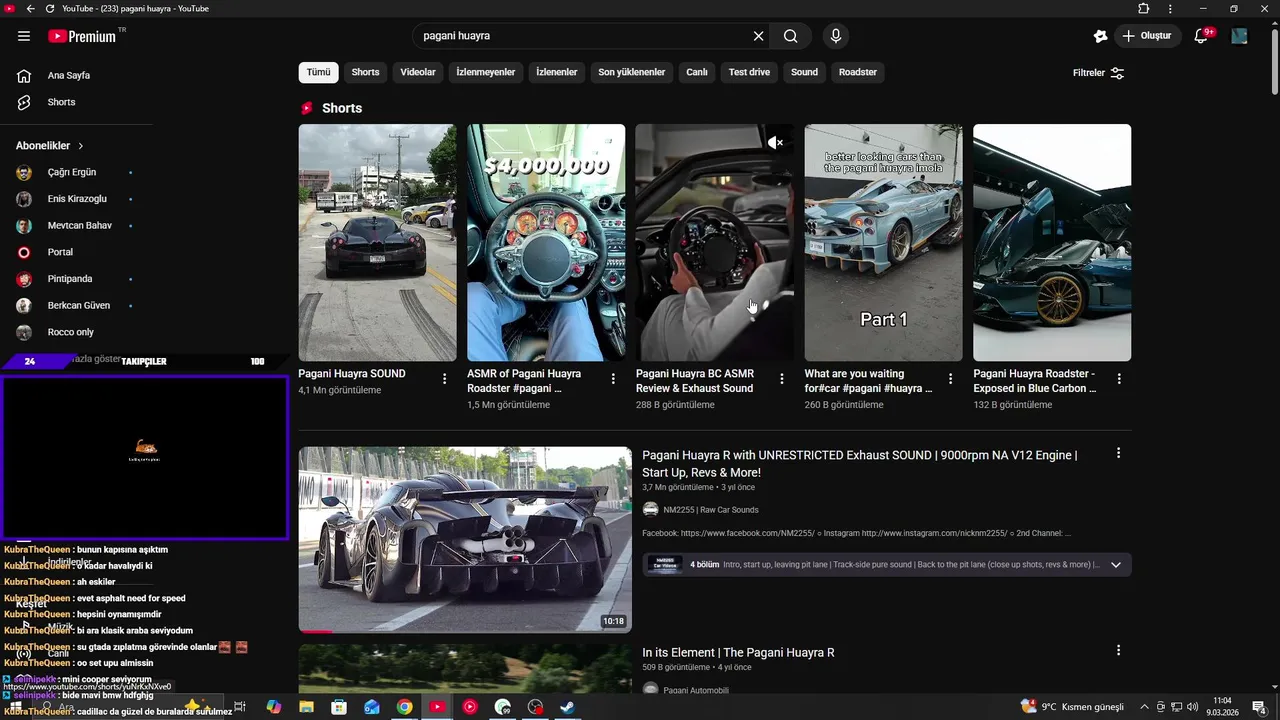Open browser extensions puzzle icon

coord(1144,8)
